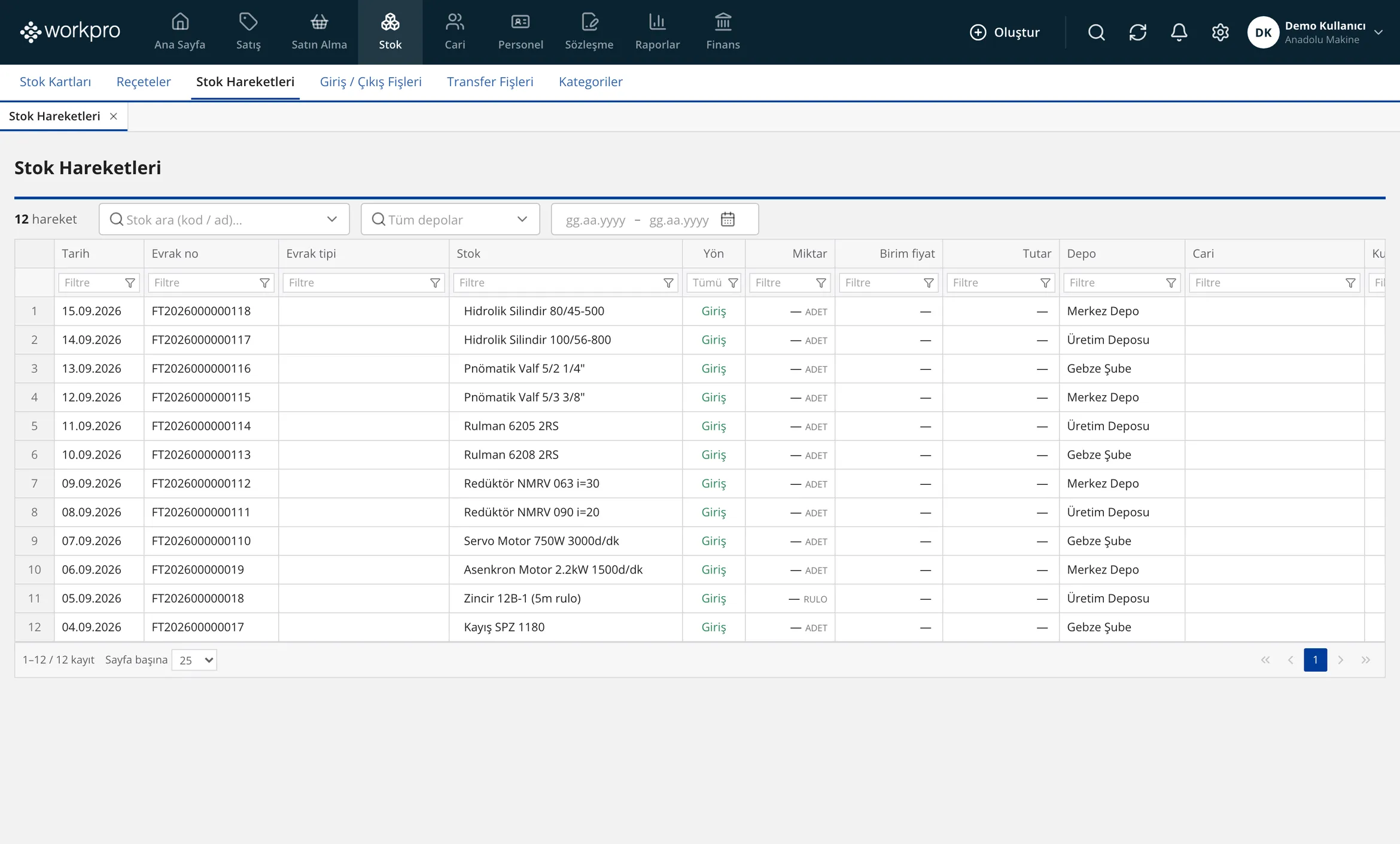Expand the Stok ara search dropdown
Image resolution: width=1400 pixels, height=844 pixels.
(332, 219)
